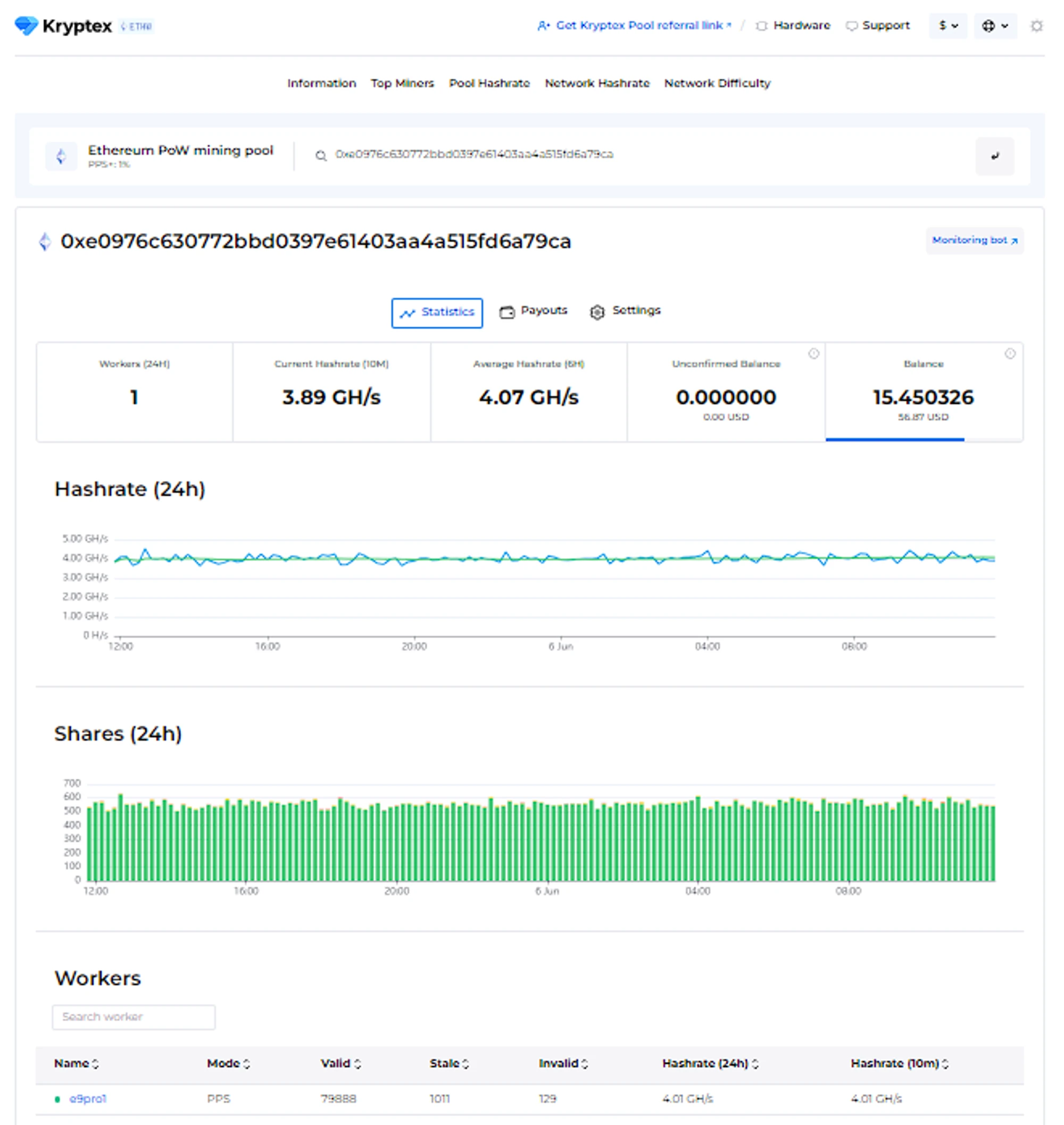The height and width of the screenshot is (1125, 1064).
Task: Sort workers by Hashrate (24h) column
Action: (710, 1063)
